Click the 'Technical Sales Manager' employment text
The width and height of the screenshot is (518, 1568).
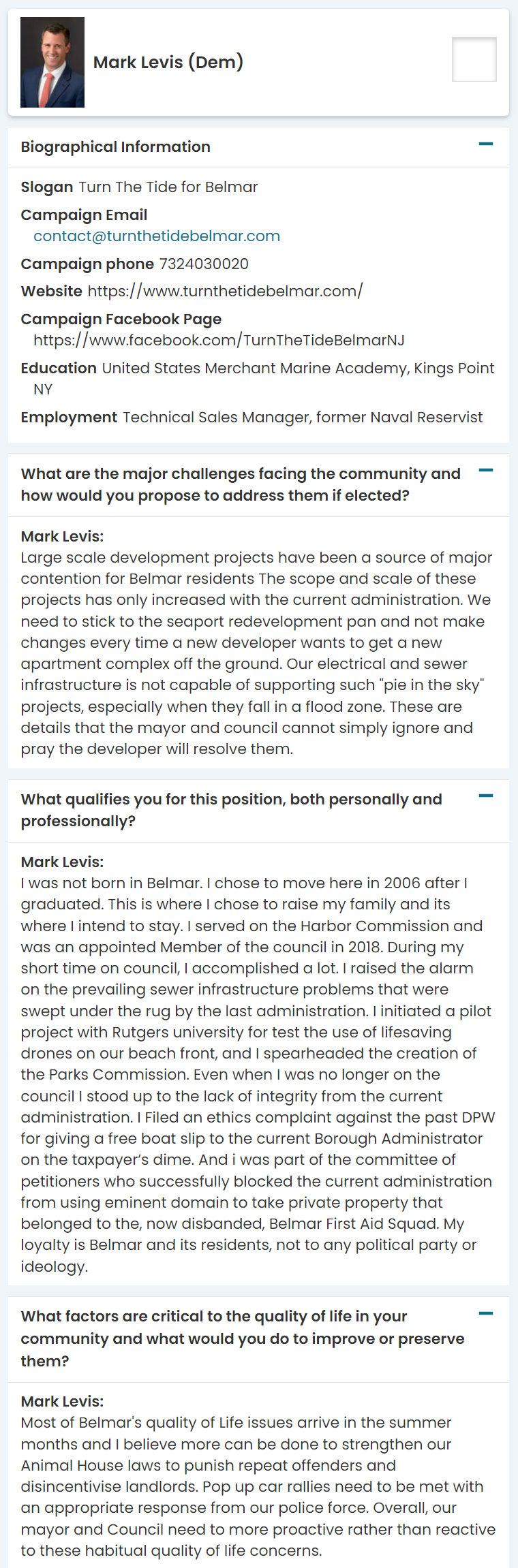[x=302, y=417]
